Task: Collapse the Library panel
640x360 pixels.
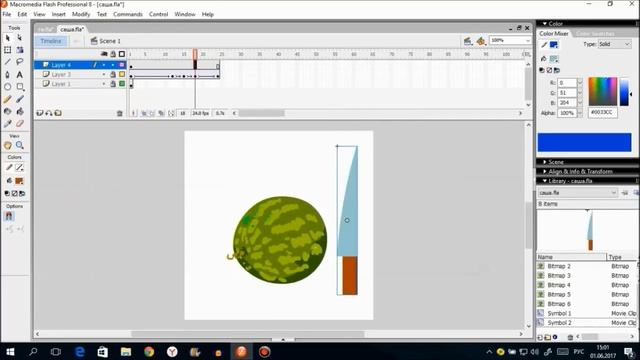Action: pyautogui.click(x=544, y=181)
